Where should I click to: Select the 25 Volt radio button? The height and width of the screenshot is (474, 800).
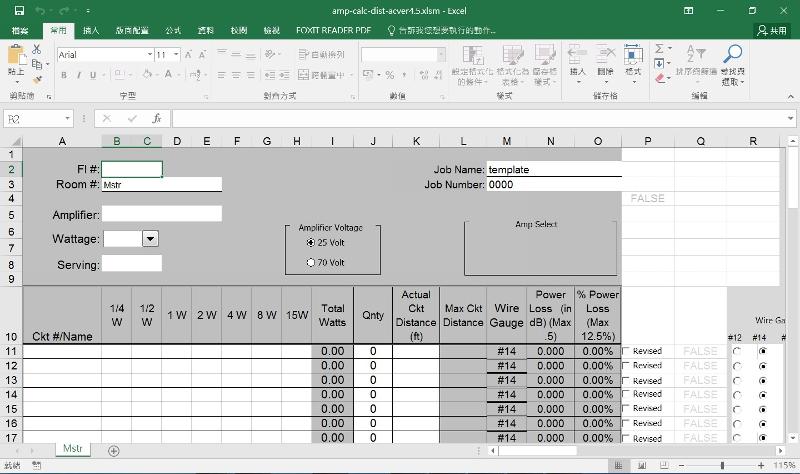pos(311,243)
